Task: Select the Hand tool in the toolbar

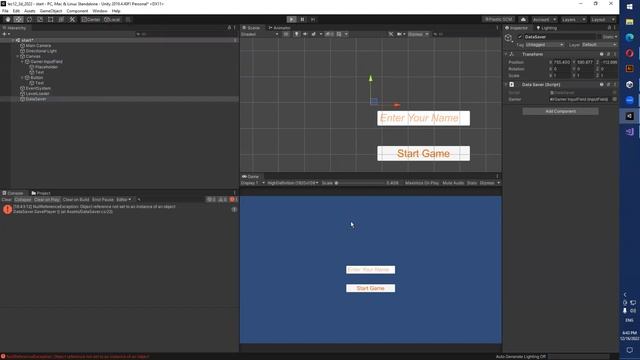Action: (x=8, y=20)
